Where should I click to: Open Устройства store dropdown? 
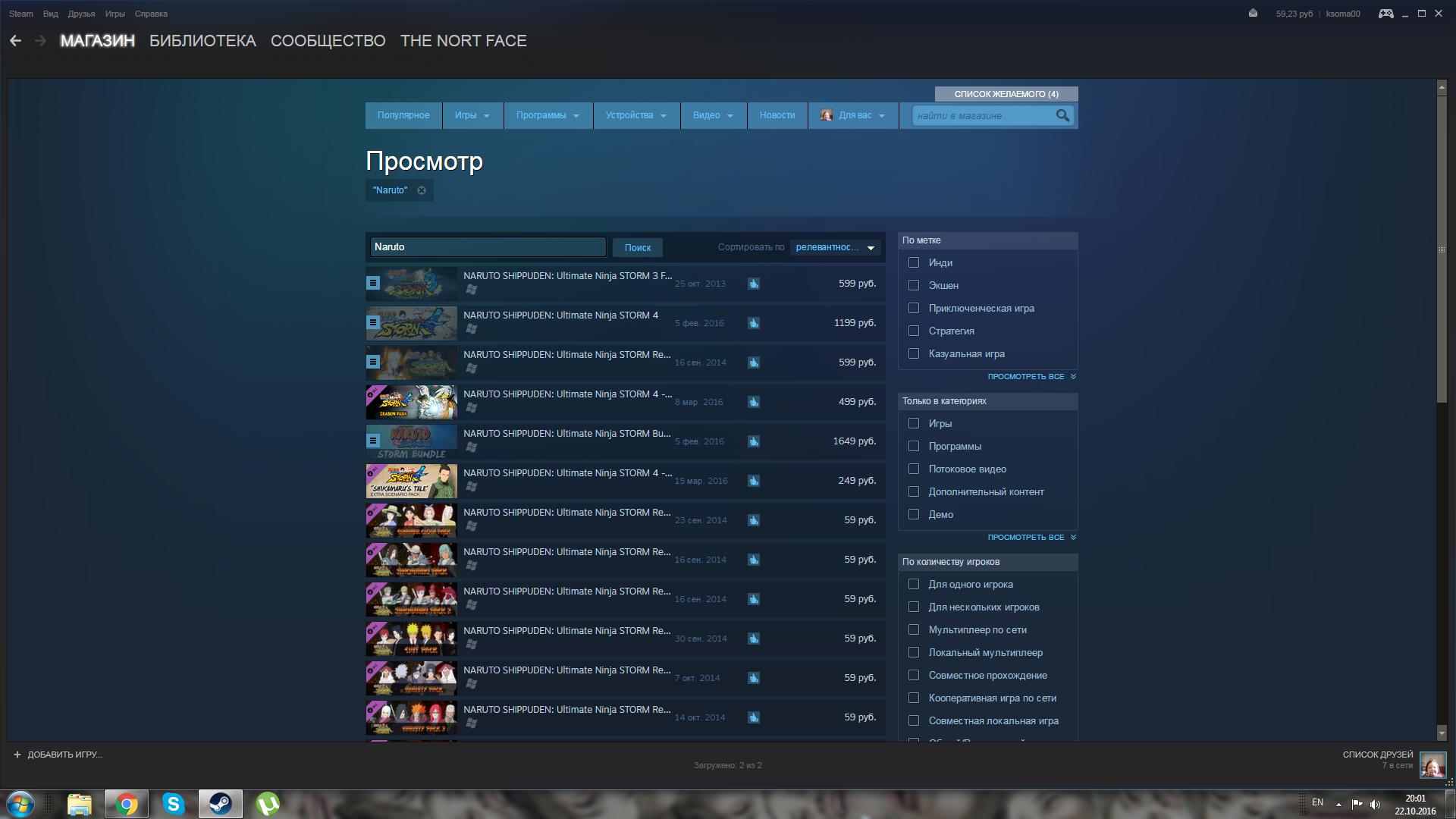point(636,115)
